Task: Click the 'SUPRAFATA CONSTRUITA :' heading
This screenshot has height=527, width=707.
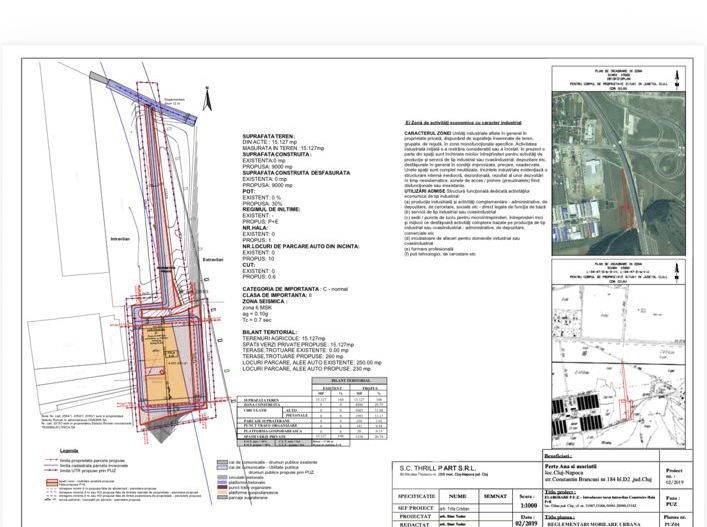Action: pos(277,154)
